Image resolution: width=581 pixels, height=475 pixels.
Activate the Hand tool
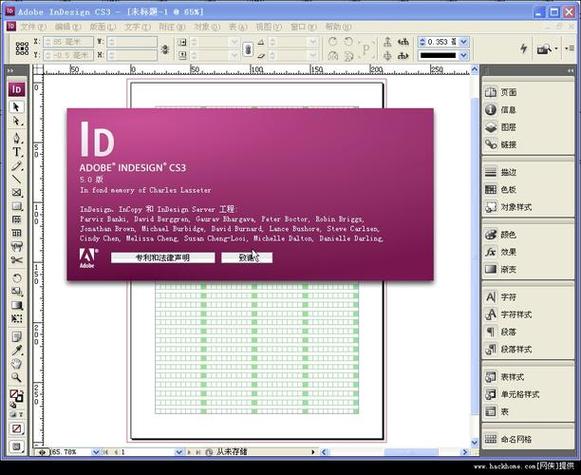coord(17,364)
